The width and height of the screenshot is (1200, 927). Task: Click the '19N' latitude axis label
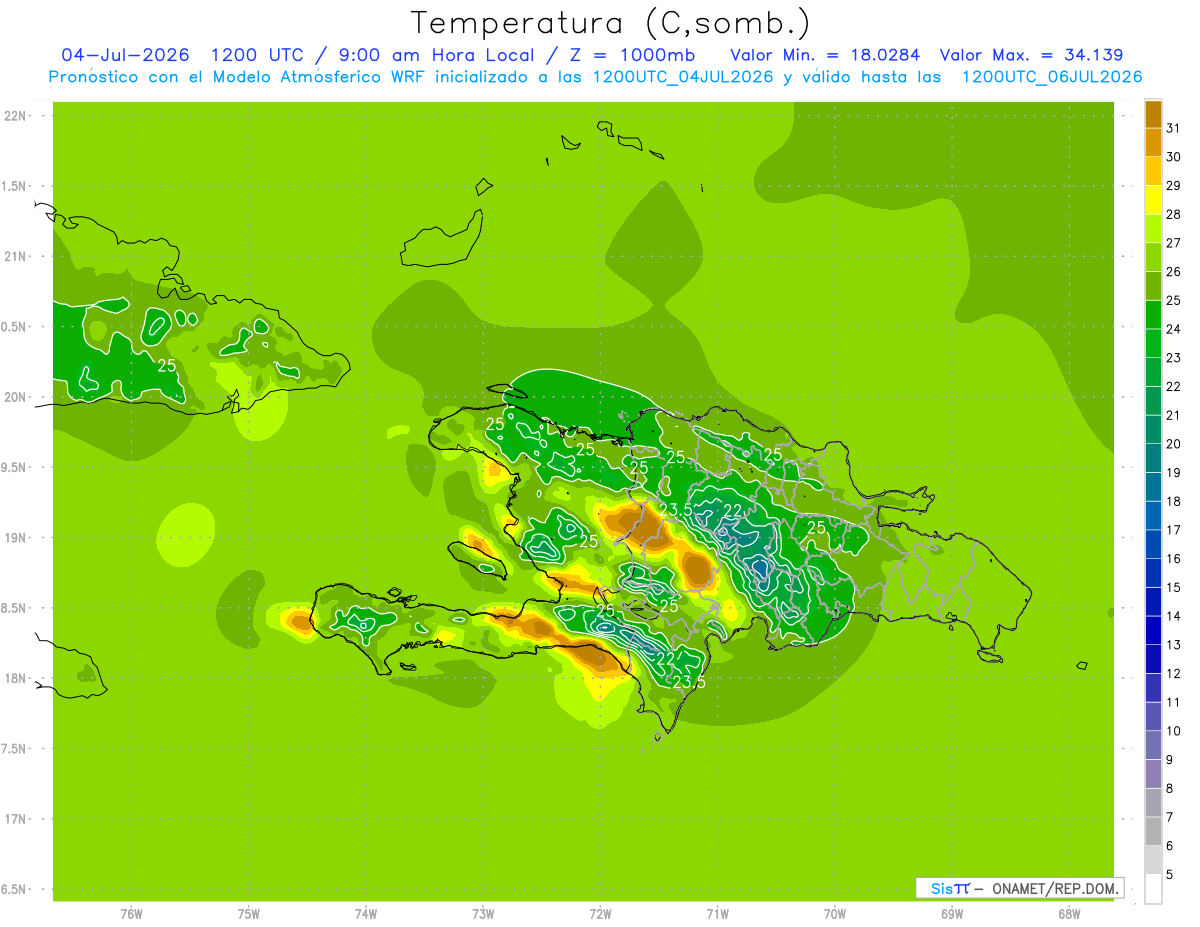point(15,537)
